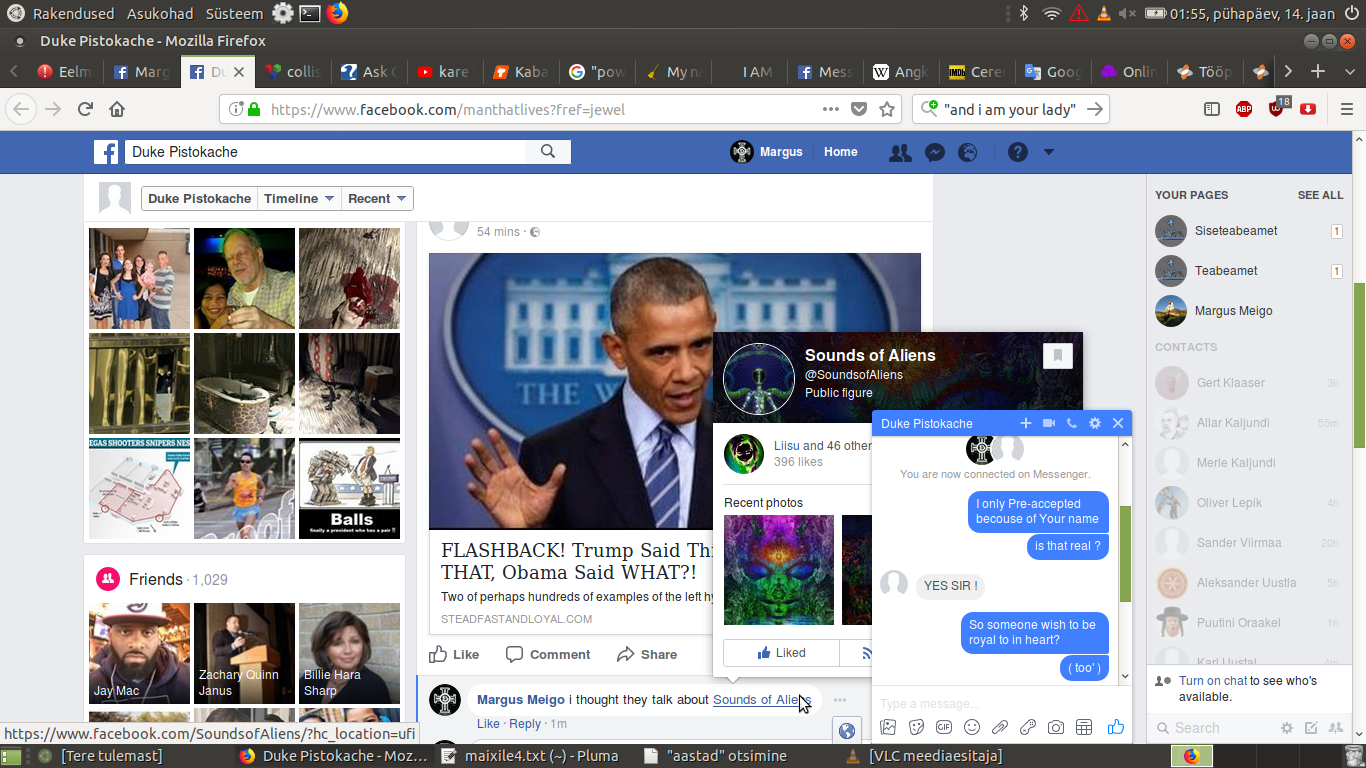Reply to Margus Meigo's comment
This screenshot has height=768, width=1366.
point(525,723)
